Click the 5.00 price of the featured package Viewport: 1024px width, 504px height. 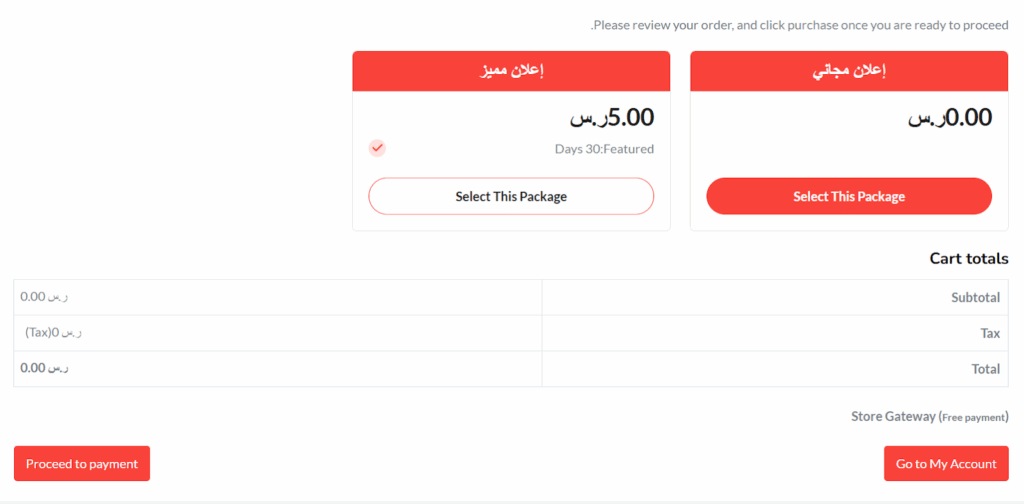612,118
